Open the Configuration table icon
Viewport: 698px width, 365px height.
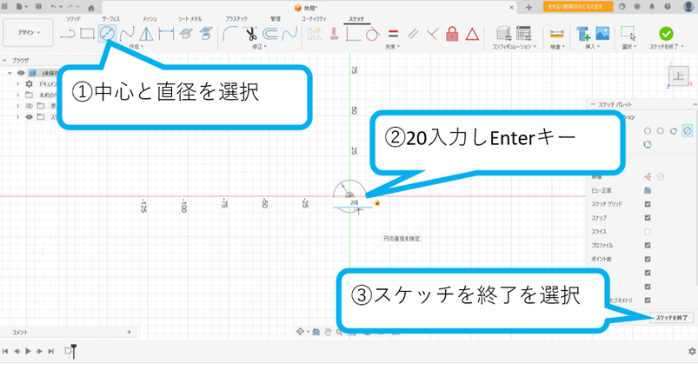click(524, 34)
